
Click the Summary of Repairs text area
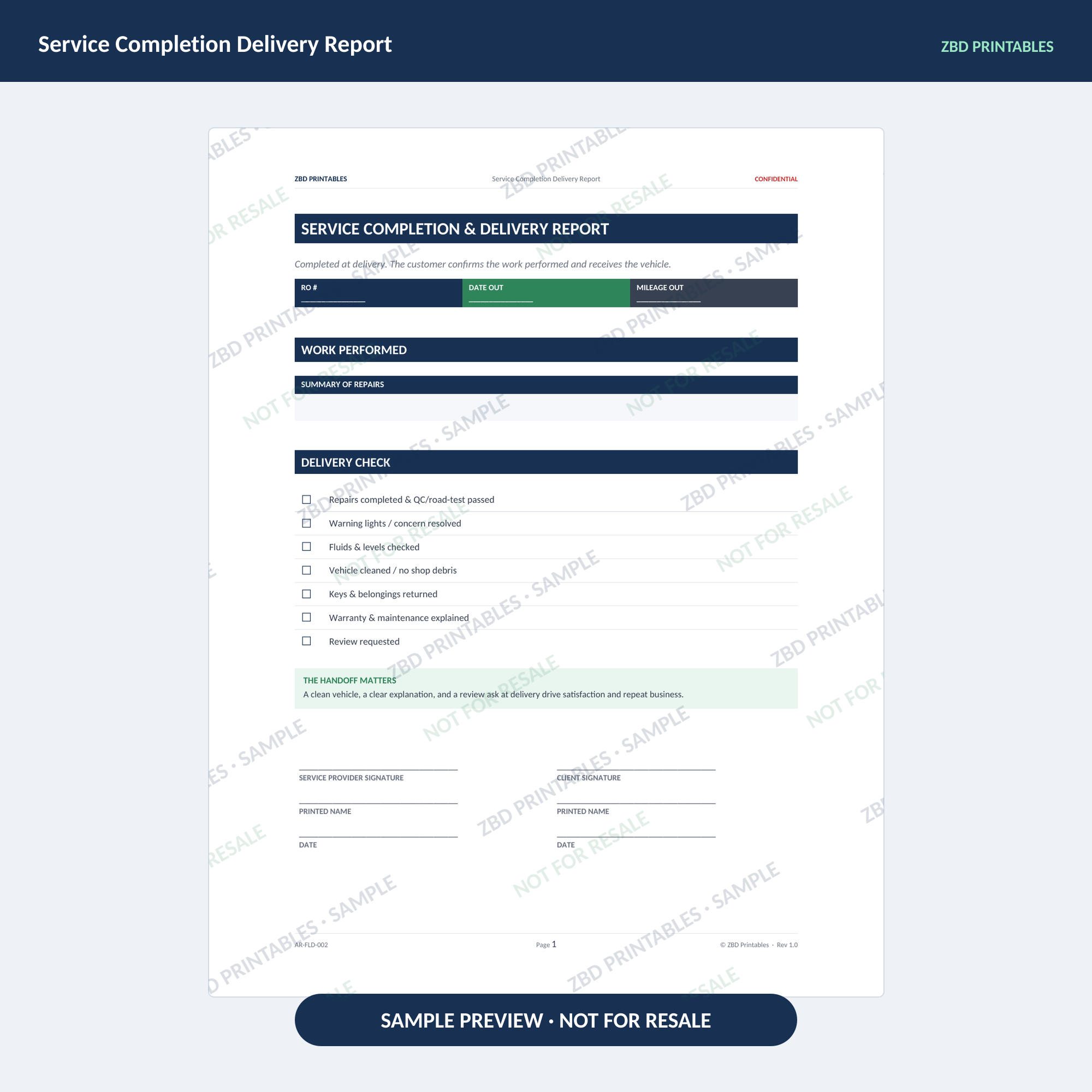[x=546, y=407]
